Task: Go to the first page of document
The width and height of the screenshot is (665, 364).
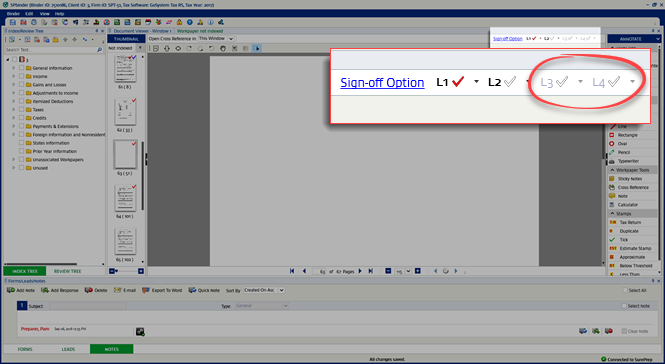Action: click(292, 271)
